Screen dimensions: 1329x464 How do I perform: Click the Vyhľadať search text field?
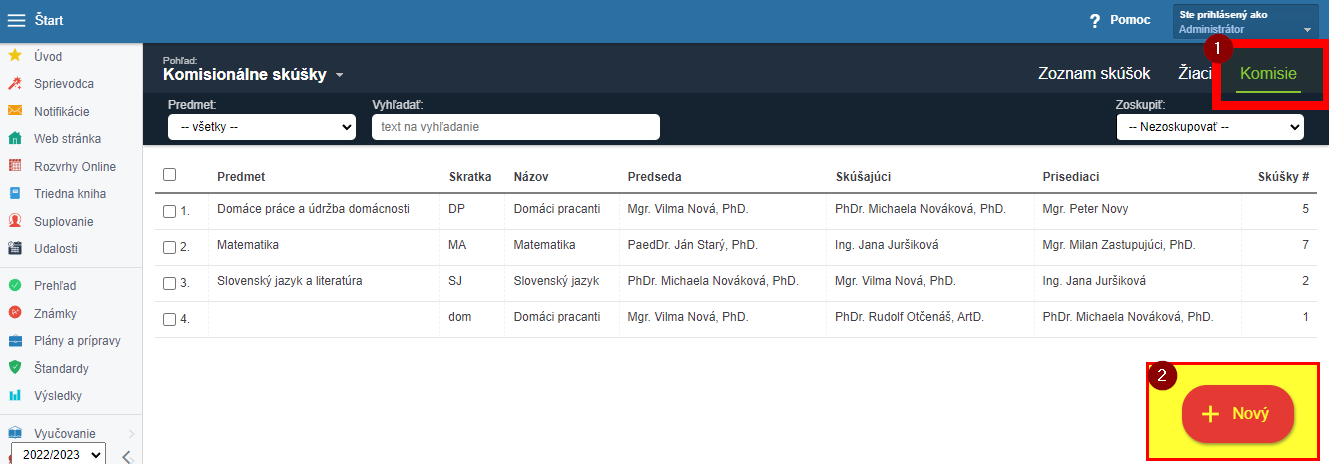(516, 127)
